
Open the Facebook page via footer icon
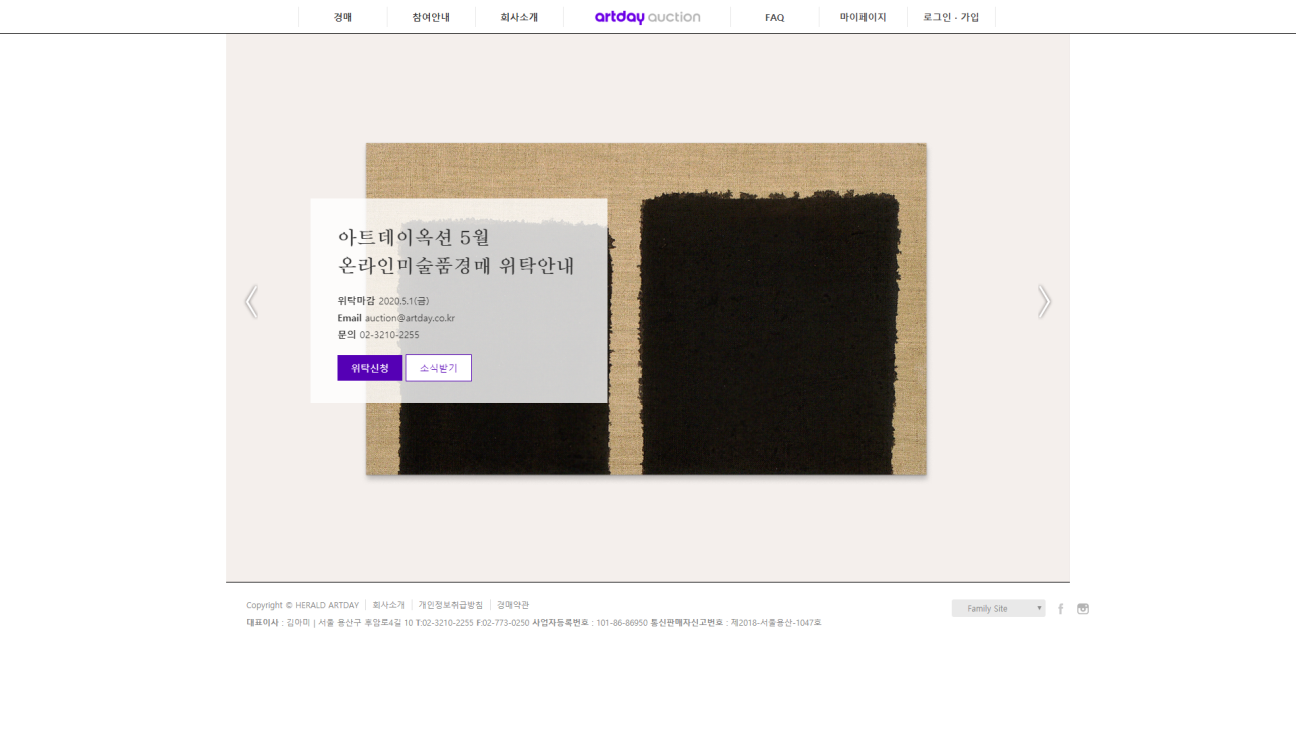click(1060, 608)
